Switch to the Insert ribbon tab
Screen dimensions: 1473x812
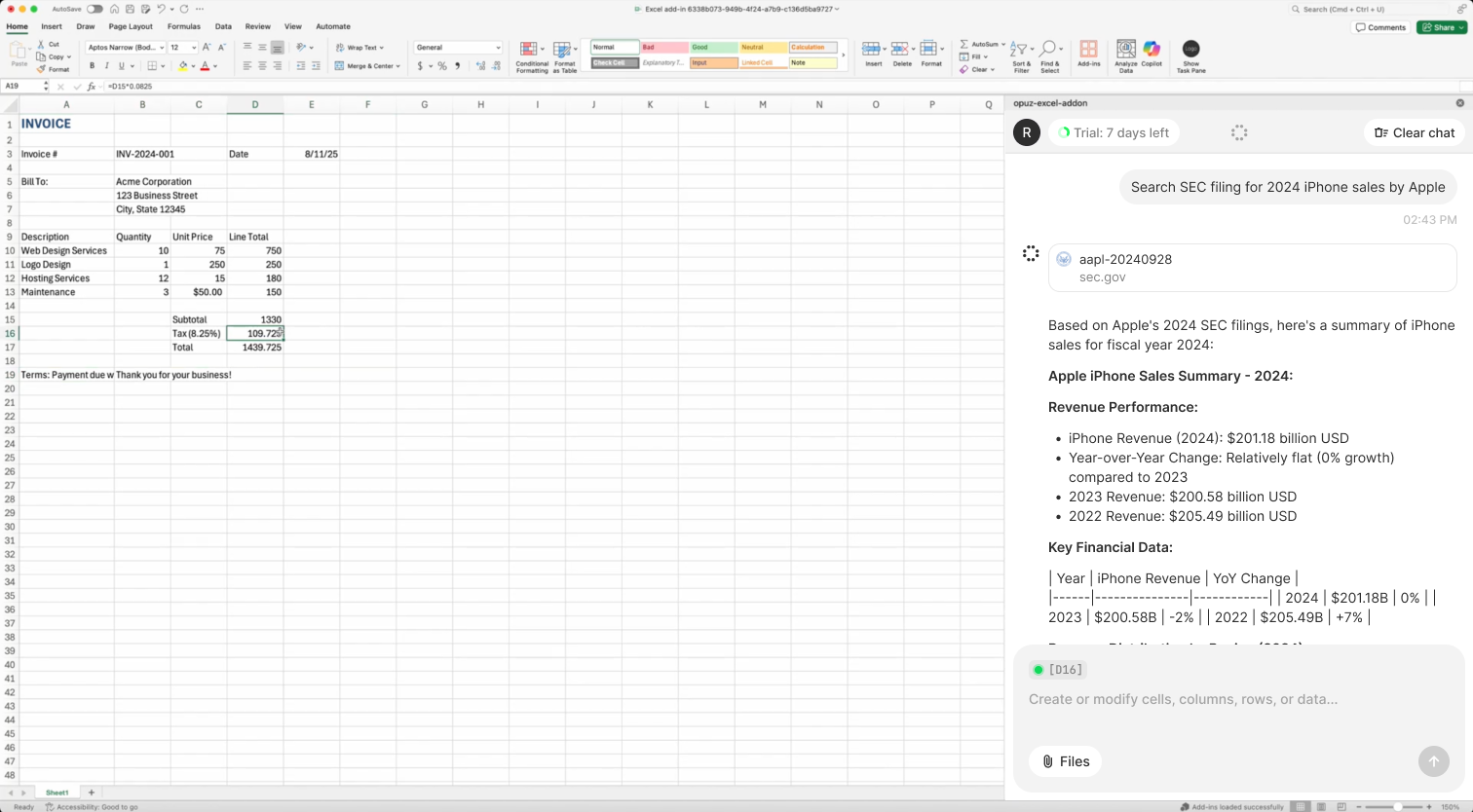52,26
